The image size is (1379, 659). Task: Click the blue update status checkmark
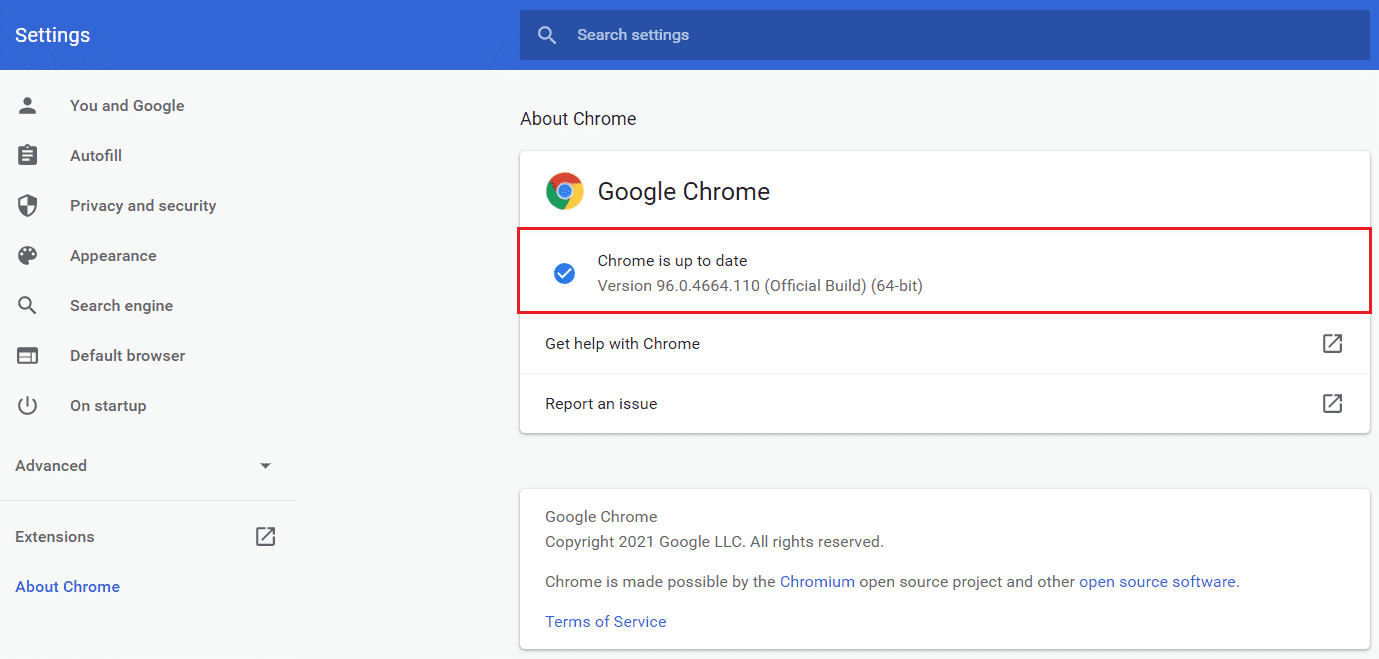[564, 271]
